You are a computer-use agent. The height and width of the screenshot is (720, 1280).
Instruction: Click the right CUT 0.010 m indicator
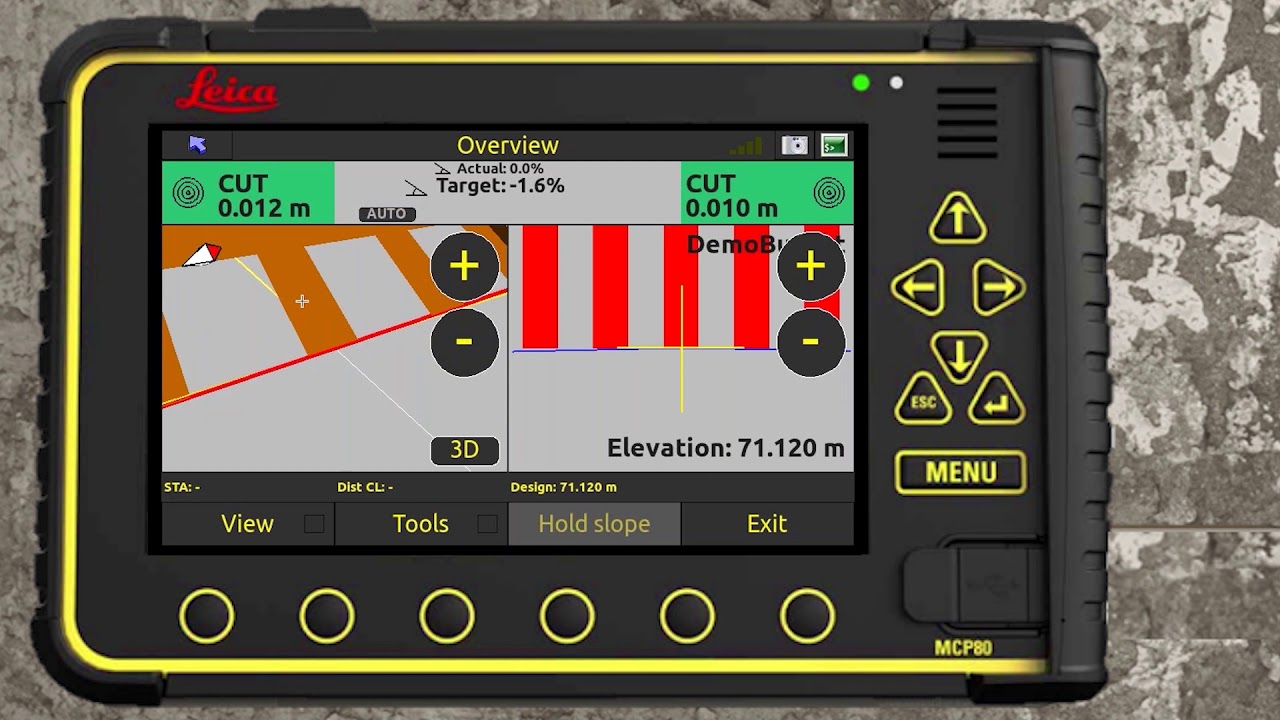(x=767, y=193)
